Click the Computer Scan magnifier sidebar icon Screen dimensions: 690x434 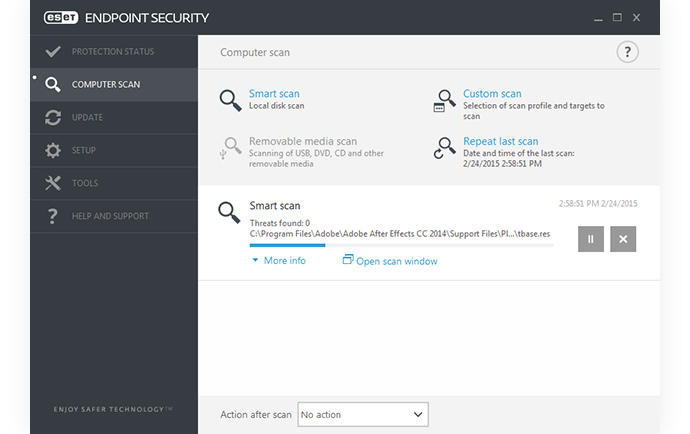(53, 85)
